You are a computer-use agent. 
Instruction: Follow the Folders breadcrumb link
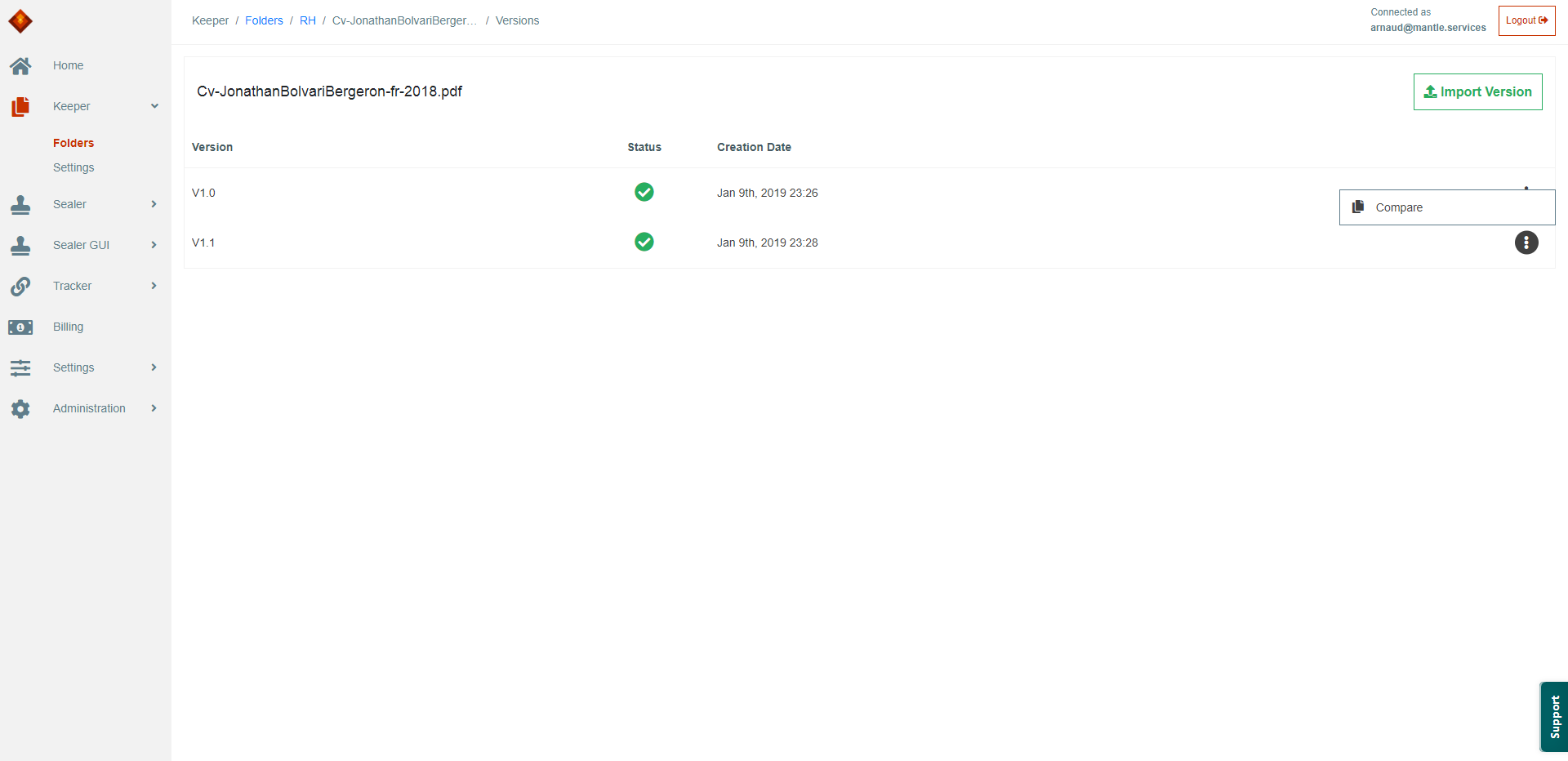[x=264, y=20]
